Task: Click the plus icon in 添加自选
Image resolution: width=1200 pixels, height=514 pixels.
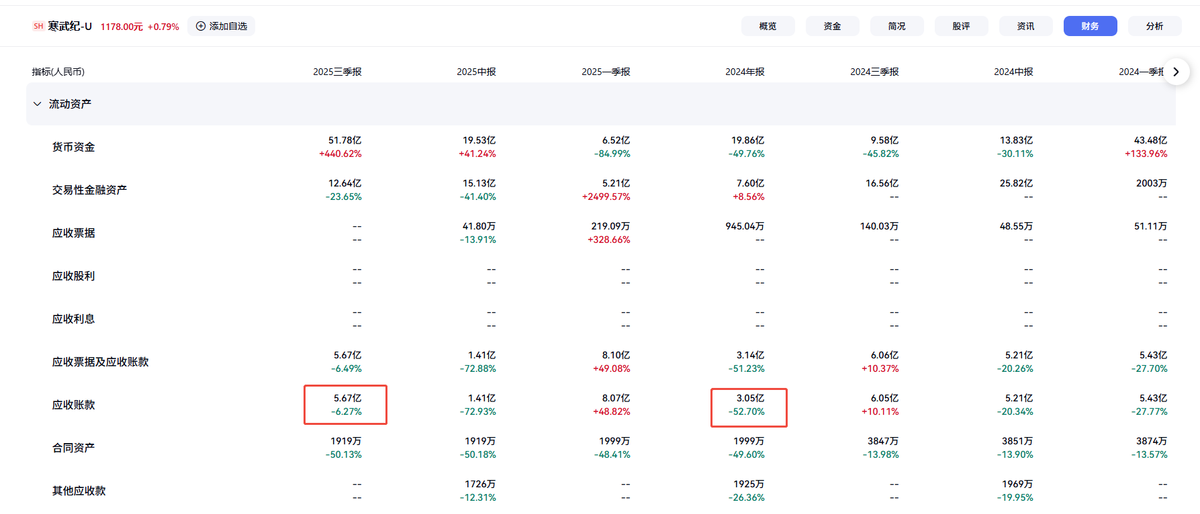Action: [x=201, y=27]
